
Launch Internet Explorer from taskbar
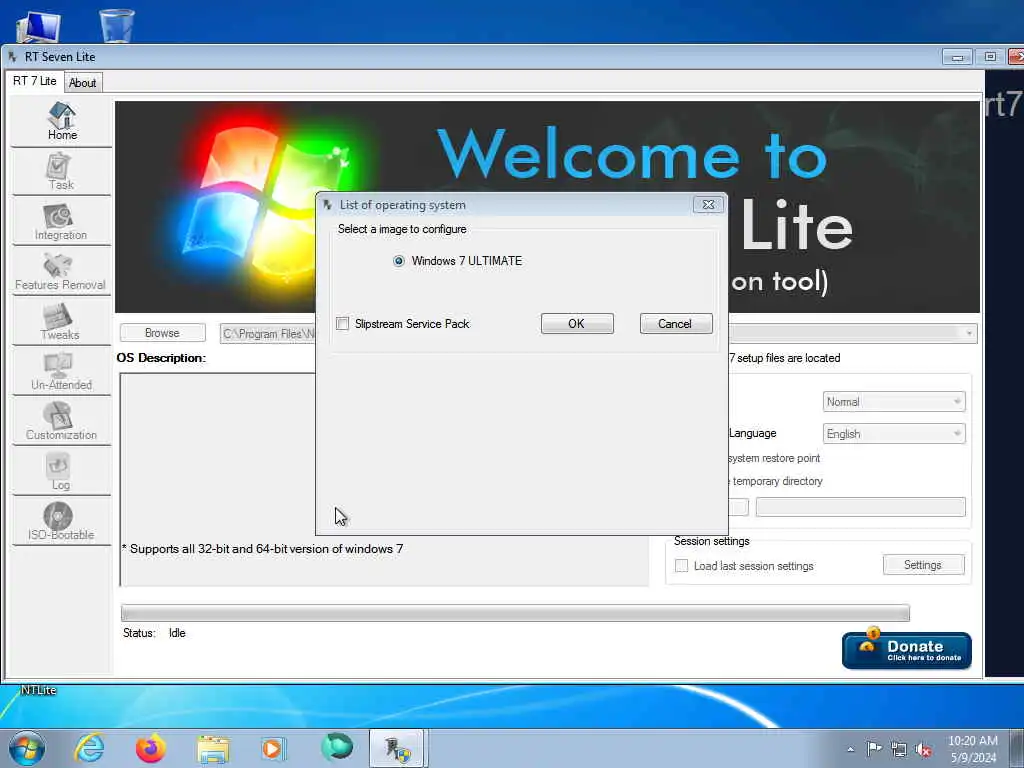[x=89, y=748]
